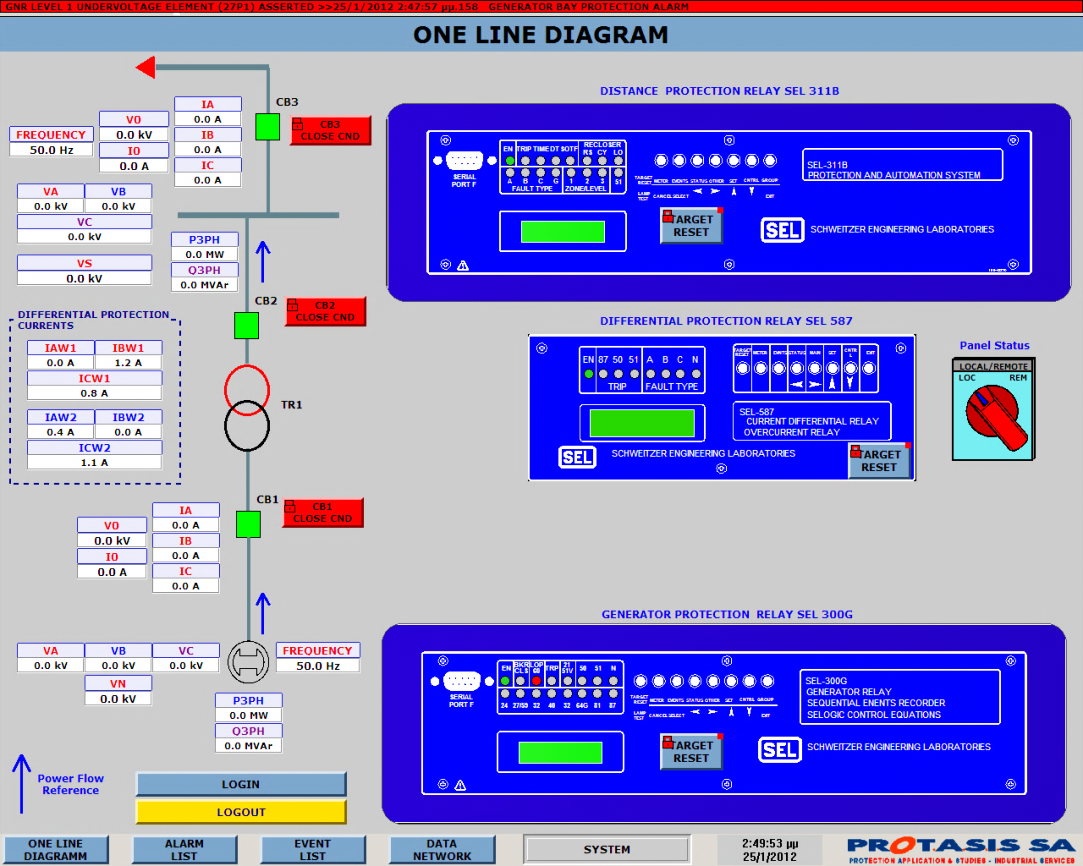Click the warning triangle on SEL 300G relay
Screen dimensions: 1083x866
pos(460,785)
